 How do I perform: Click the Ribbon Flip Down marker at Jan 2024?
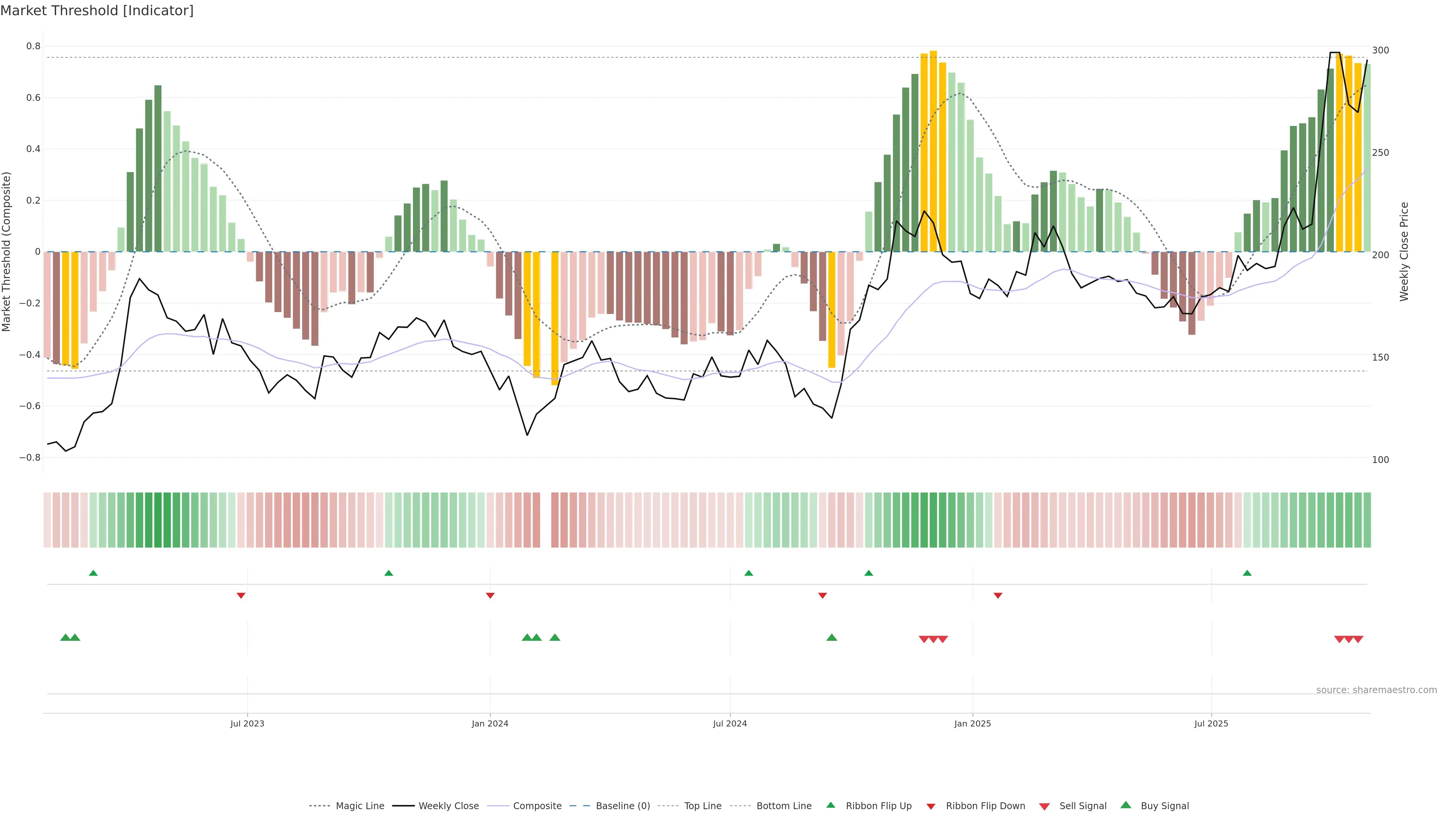coord(490,595)
